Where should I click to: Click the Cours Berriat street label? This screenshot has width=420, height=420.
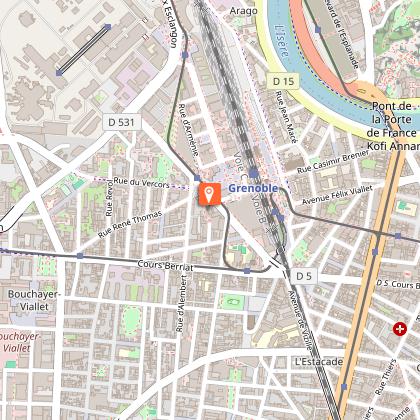point(165,265)
